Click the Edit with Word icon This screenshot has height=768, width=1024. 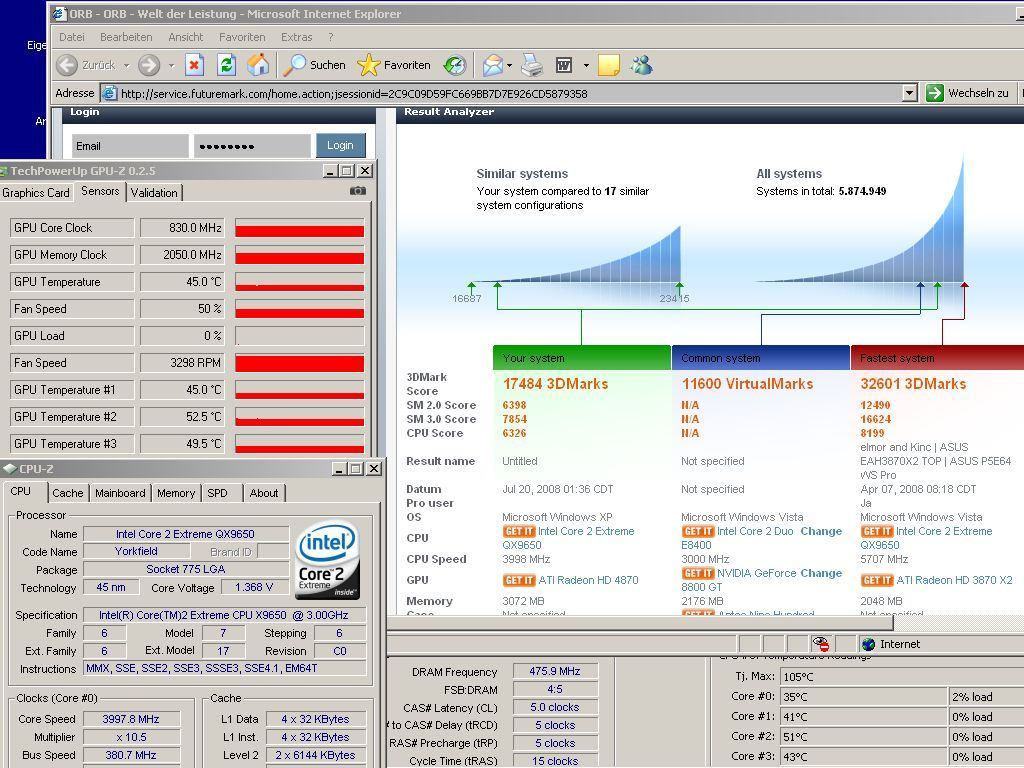click(x=564, y=65)
